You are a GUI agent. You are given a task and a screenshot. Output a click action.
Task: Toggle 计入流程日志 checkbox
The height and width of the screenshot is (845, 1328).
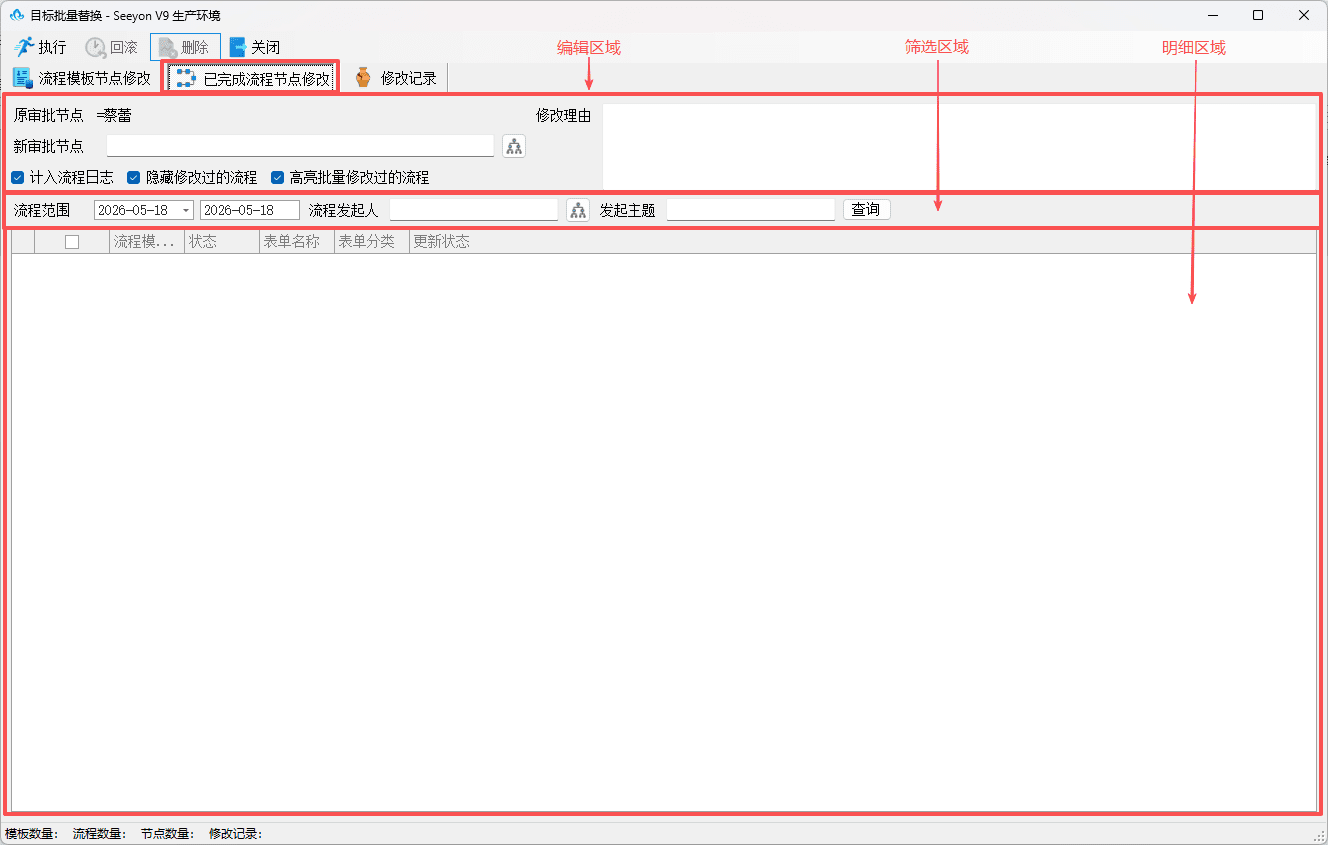tap(17, 177)
